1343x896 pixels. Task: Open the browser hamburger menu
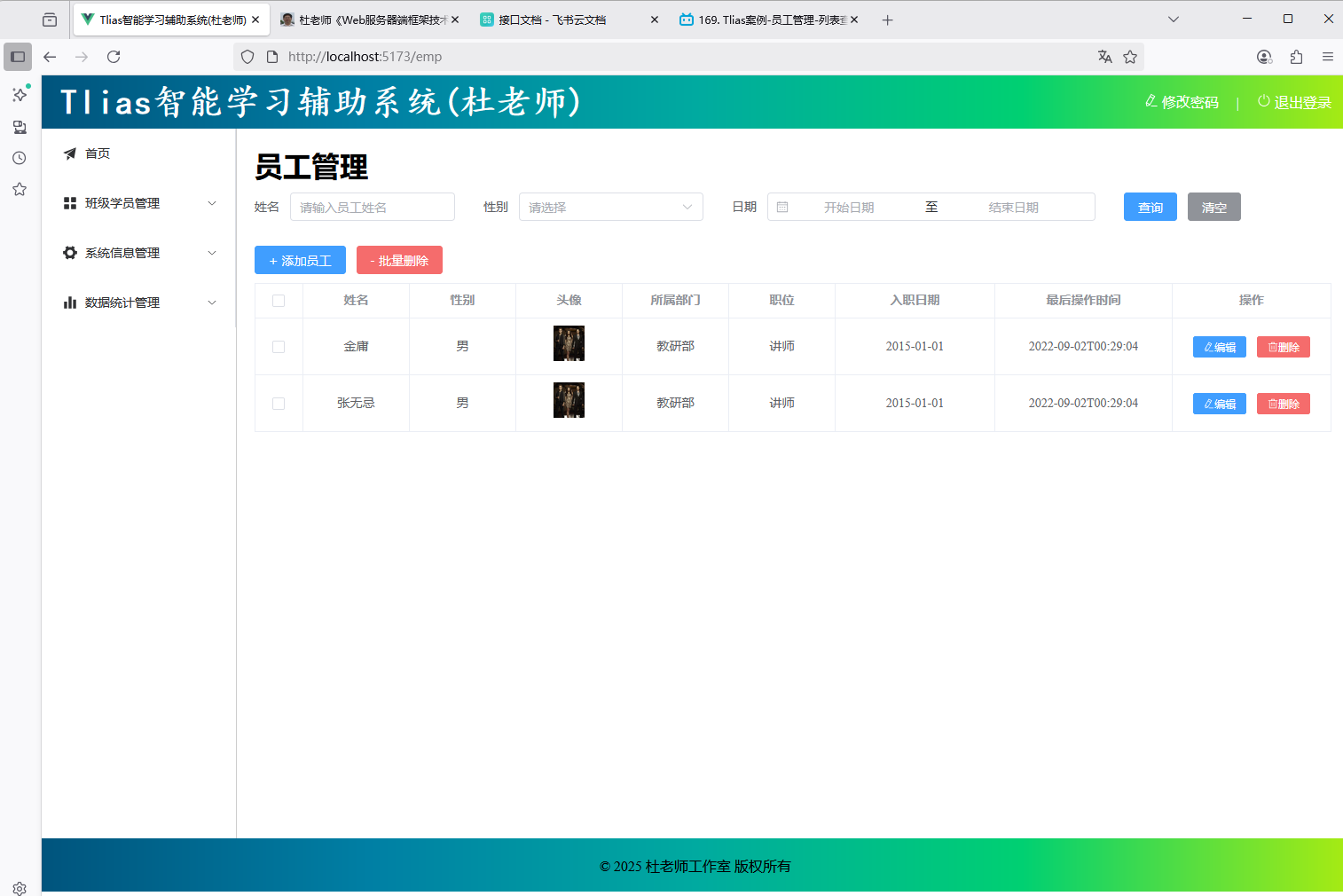point(1328,57)
